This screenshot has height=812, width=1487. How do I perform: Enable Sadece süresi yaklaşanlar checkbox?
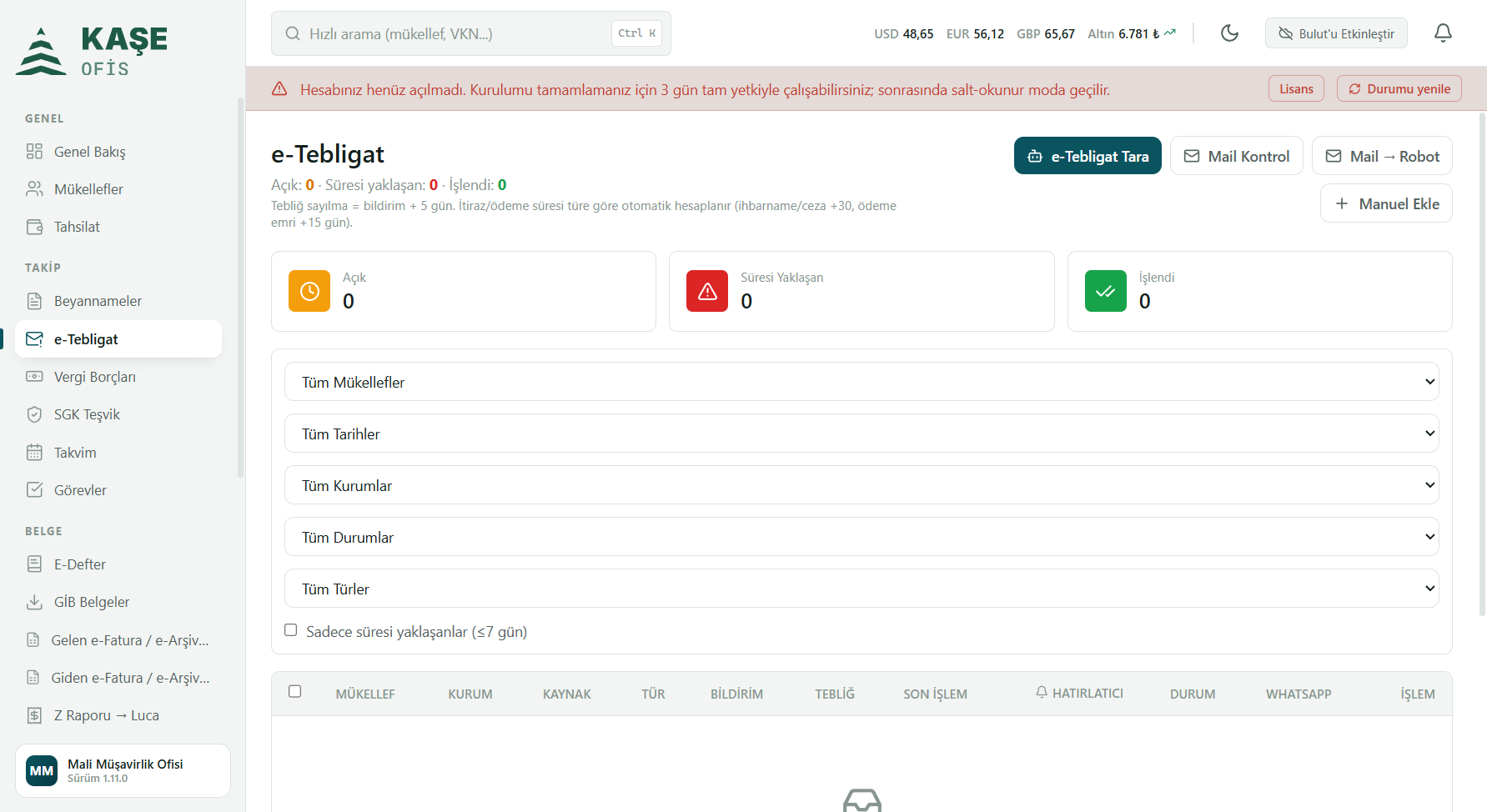(x=290, y=630)
